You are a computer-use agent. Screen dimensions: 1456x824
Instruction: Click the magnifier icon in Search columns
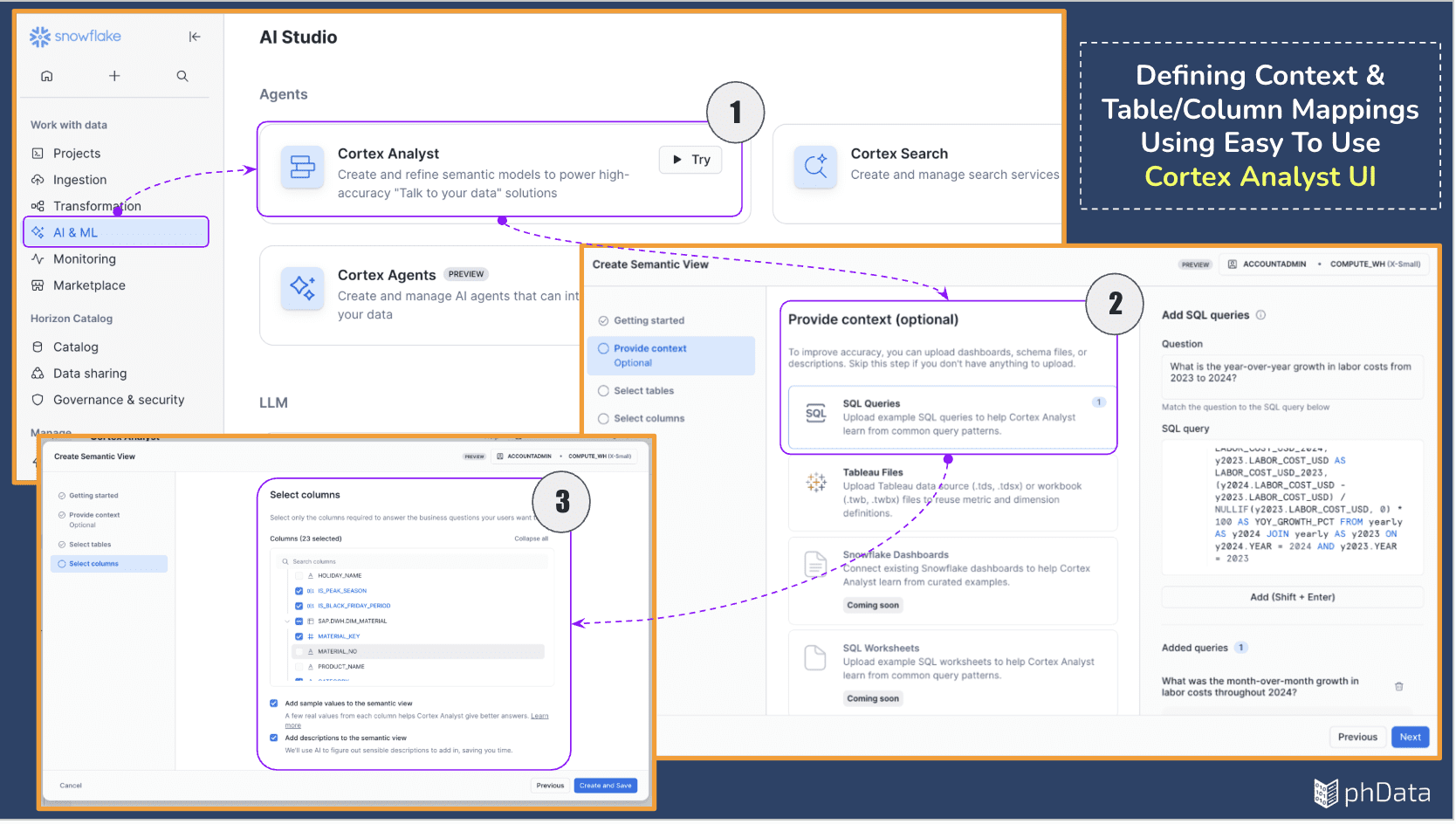(285, 562)
